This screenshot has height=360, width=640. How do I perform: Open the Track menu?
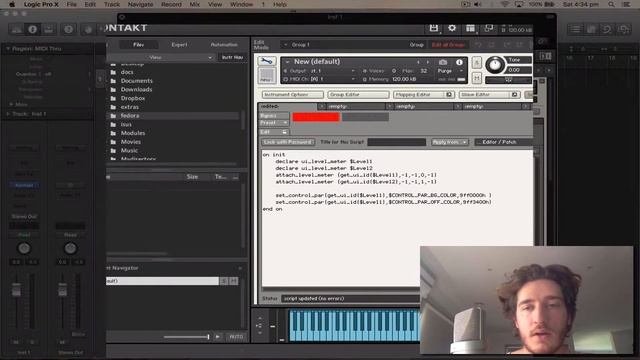pos(112,4)
